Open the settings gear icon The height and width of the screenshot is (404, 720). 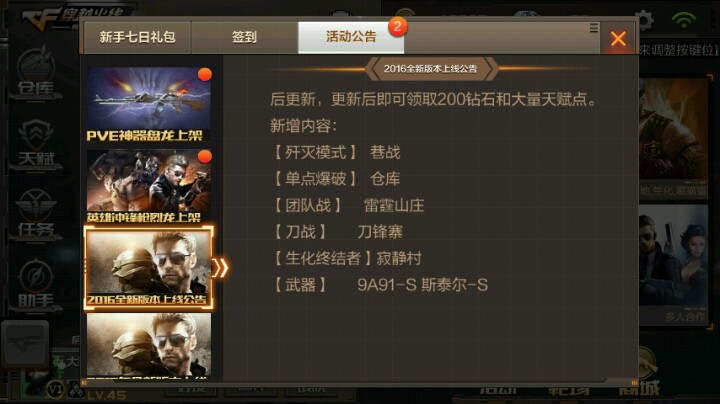646,20
